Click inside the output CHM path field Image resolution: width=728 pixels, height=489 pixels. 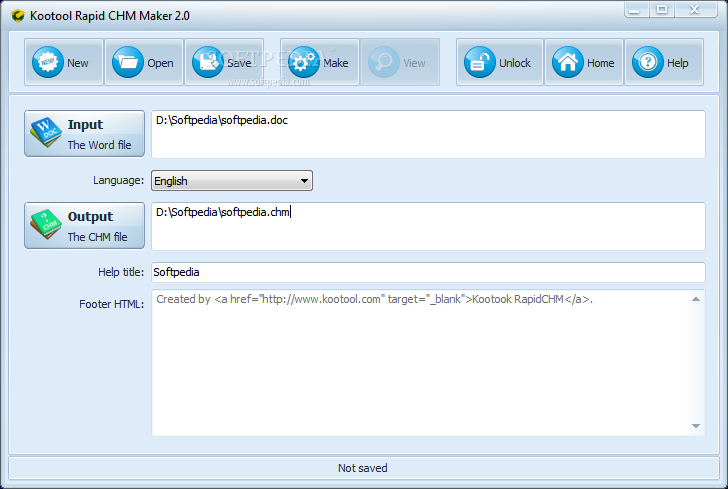(428, 226)
